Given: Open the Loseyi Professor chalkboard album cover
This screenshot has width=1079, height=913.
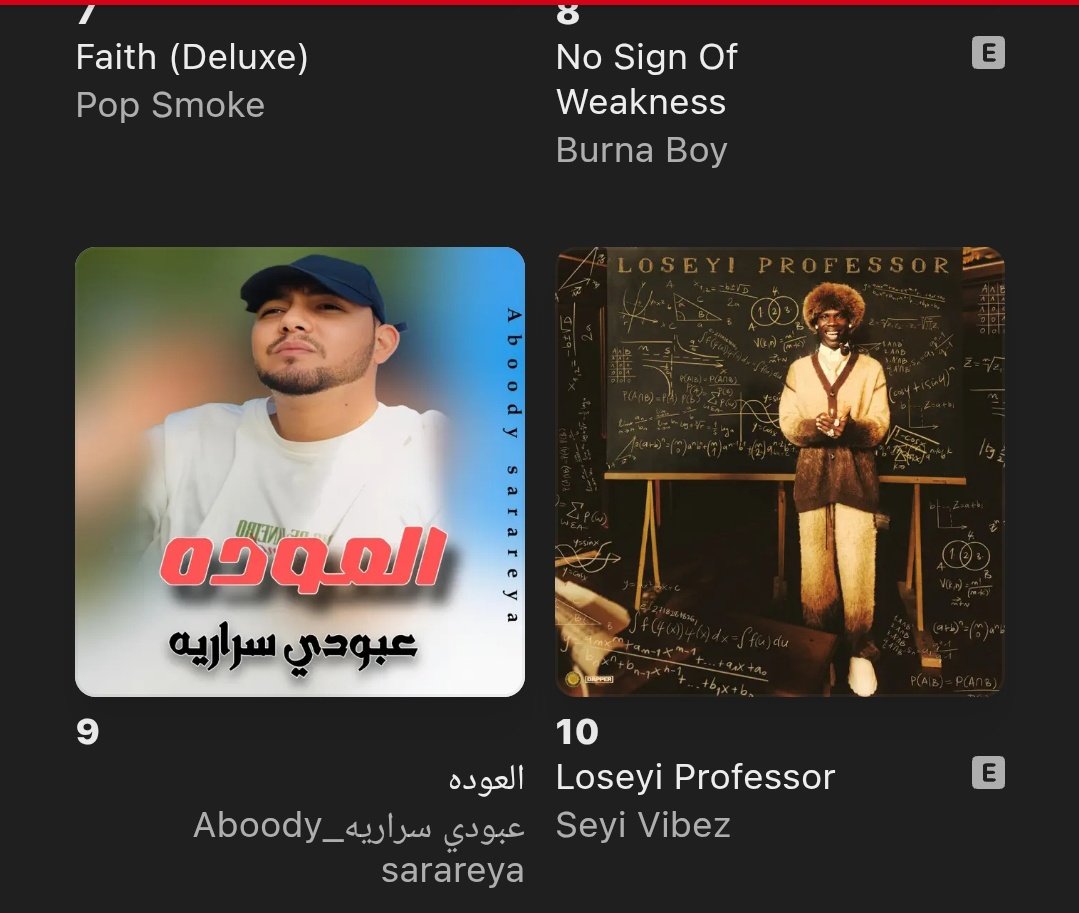Looking at the screenshot, I should 780,472.
